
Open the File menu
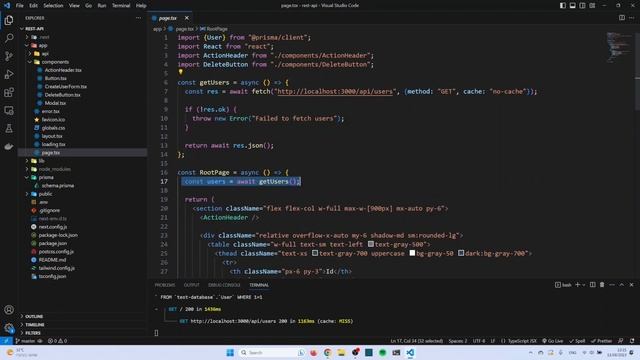click(x=20, y=5)
